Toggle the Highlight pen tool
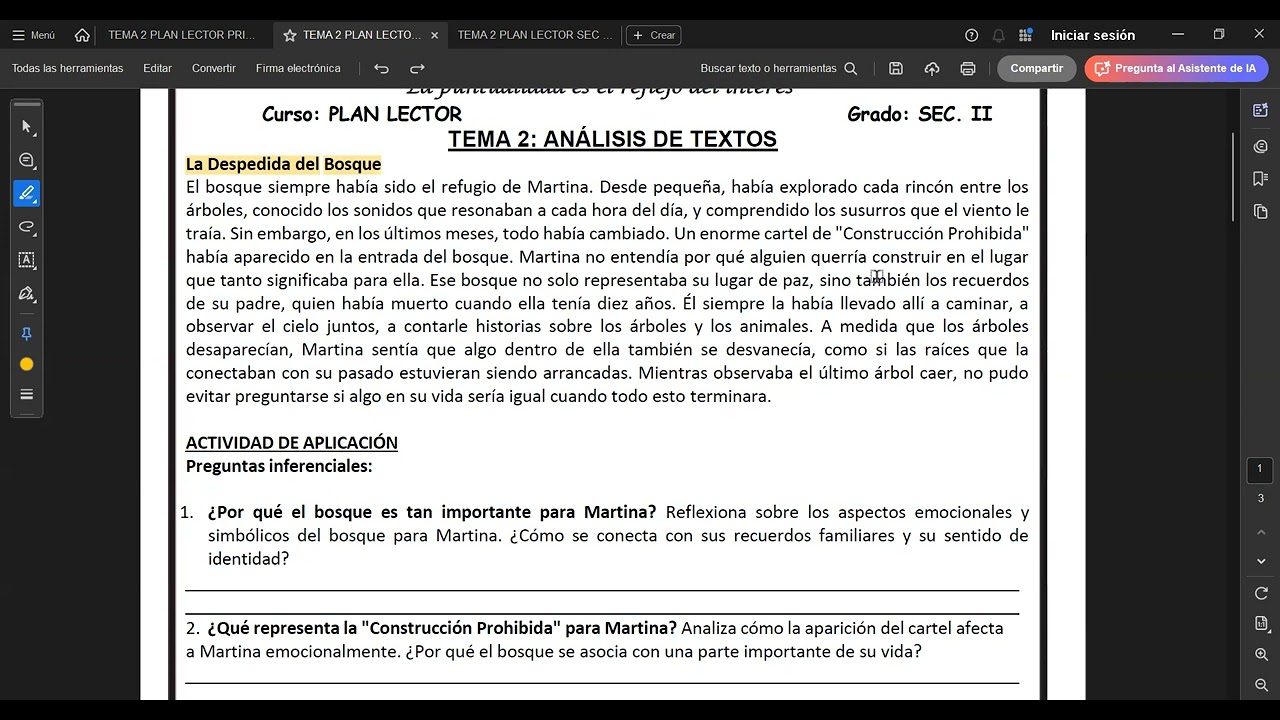1280x720 pixels. click(27, 193)
